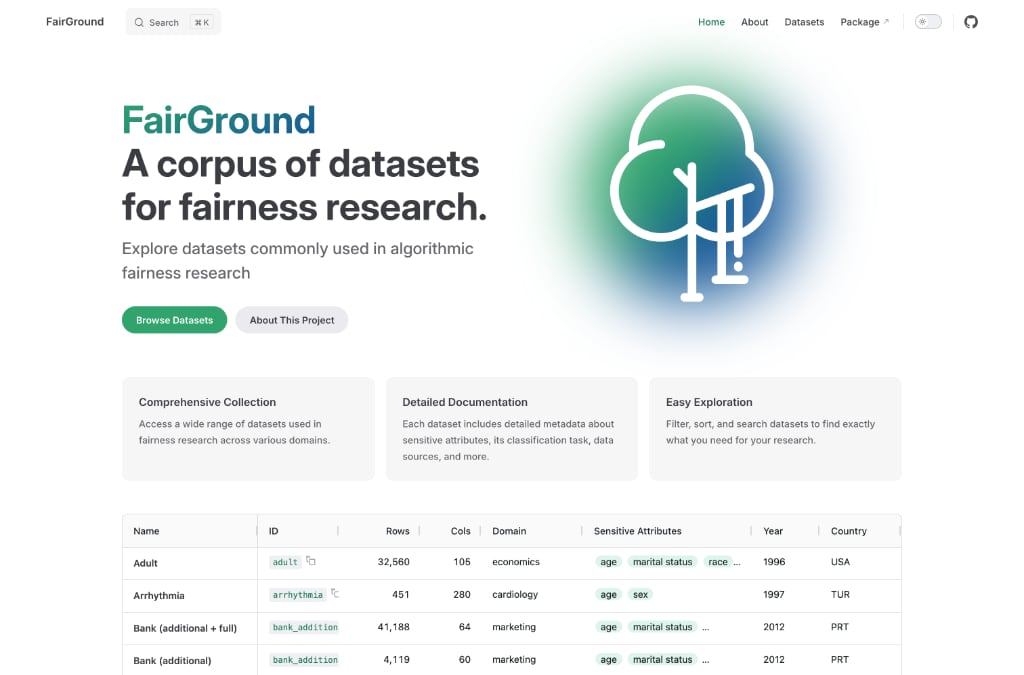Sort table by the Year column header
Screen dimensions: 1024x675
tap(773, 531)
